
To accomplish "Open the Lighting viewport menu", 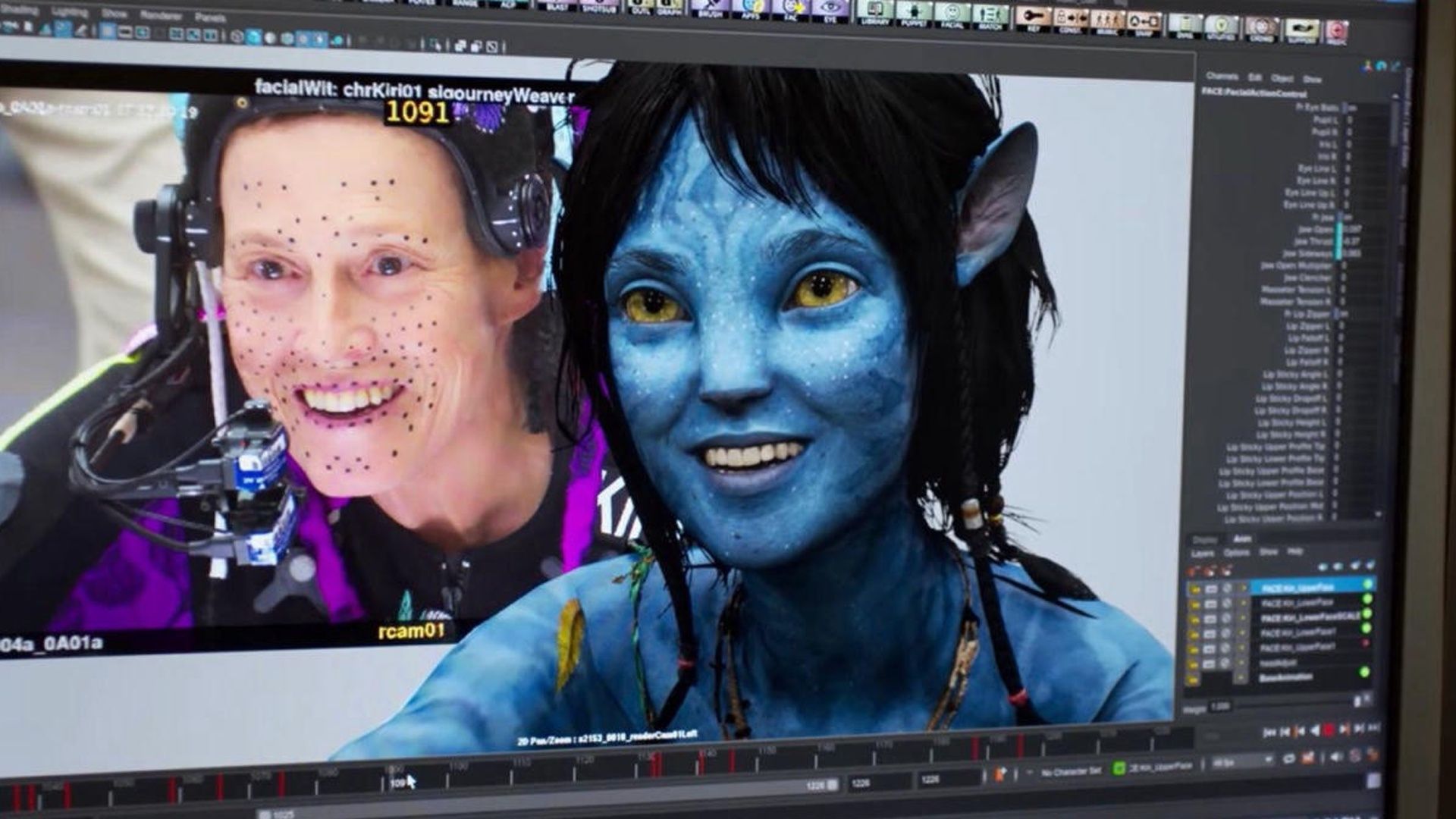I will [70, 13].
